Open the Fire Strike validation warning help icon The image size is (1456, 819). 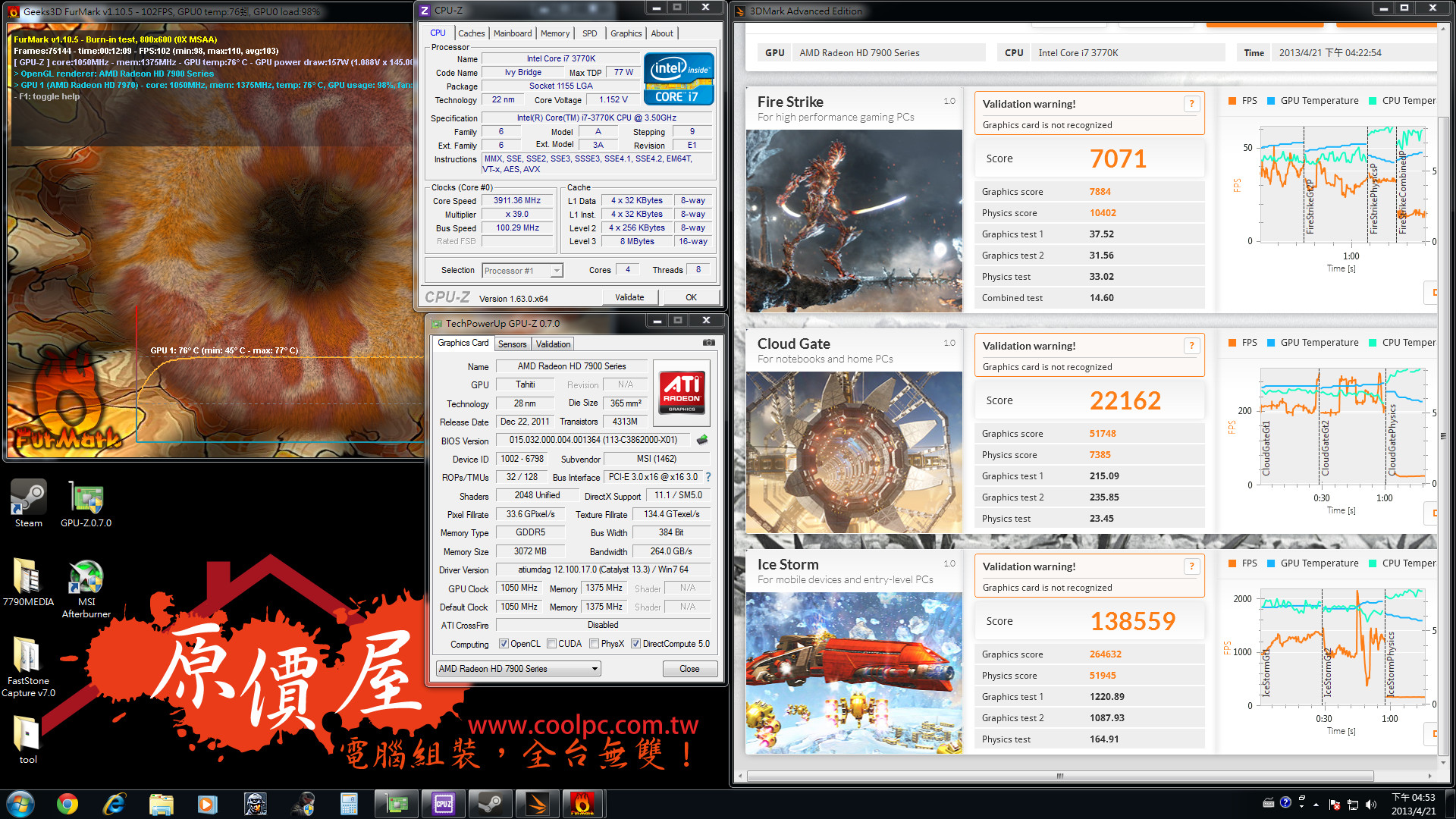(1191, 104)
